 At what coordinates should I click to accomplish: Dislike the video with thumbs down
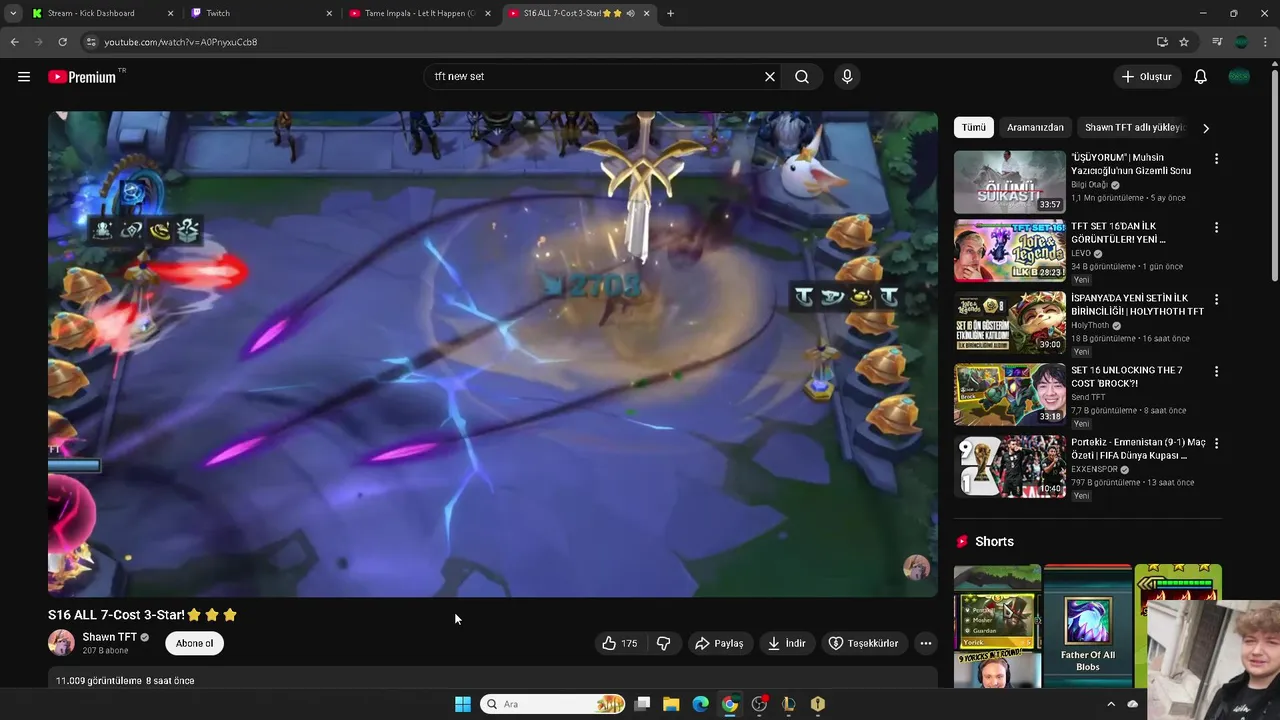point(663,644)
